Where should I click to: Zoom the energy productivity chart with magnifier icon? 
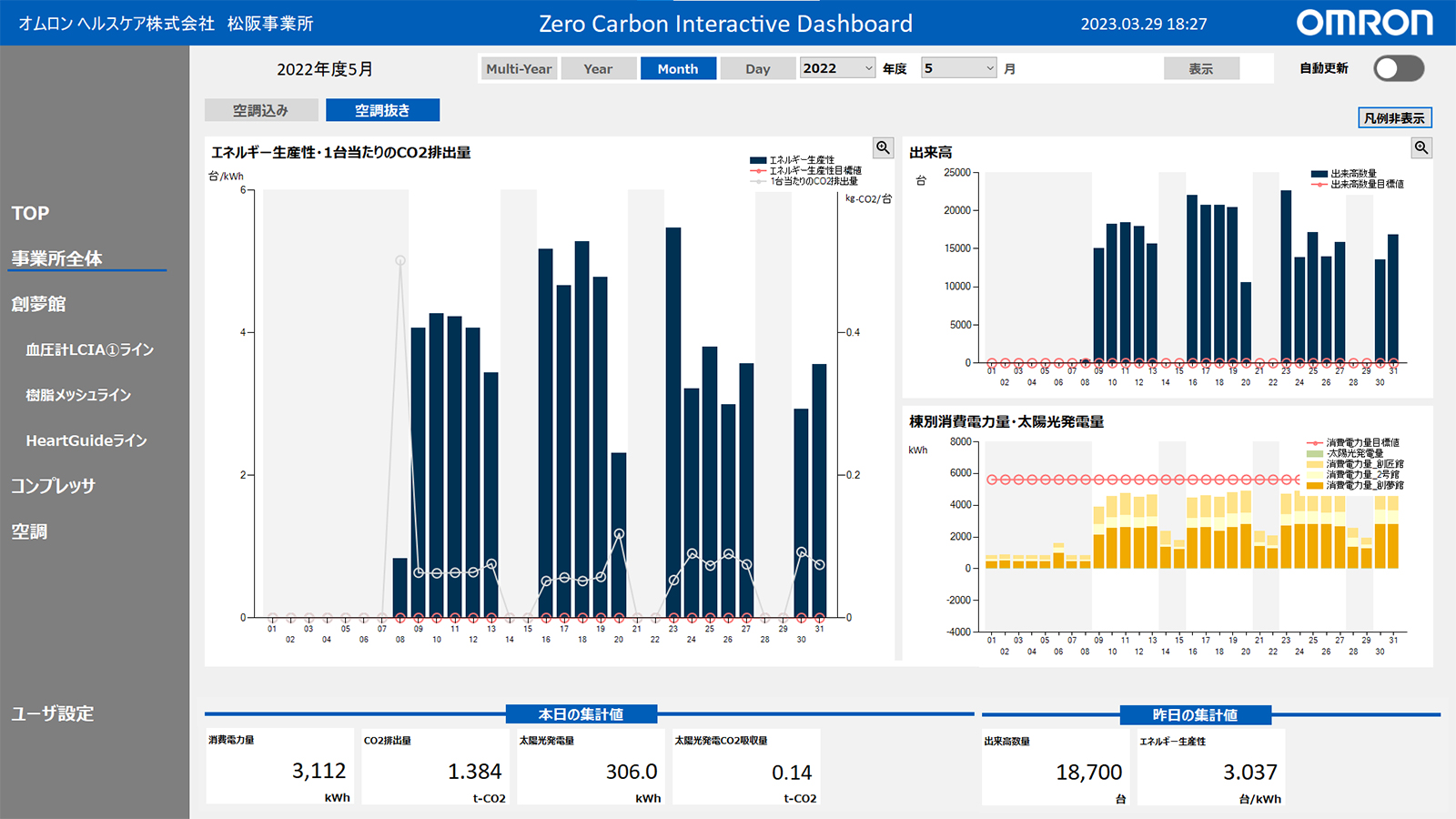tap(883, 147)
